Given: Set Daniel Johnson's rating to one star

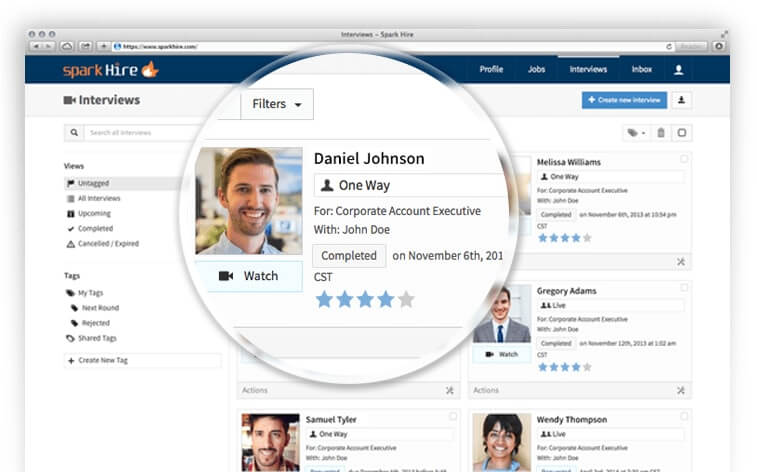Looking at the screenshot, I should (x=324, y=300).
